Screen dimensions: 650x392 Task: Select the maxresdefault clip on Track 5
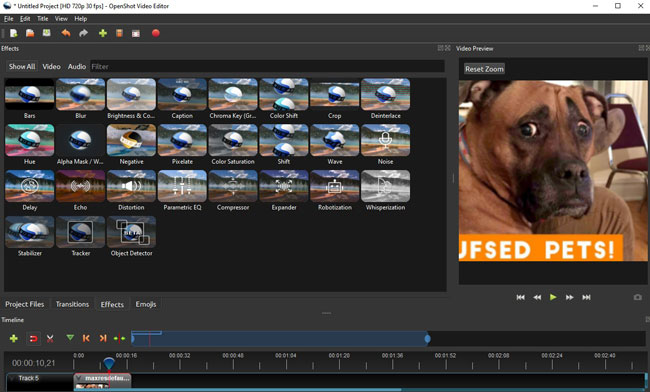(102, 381)
